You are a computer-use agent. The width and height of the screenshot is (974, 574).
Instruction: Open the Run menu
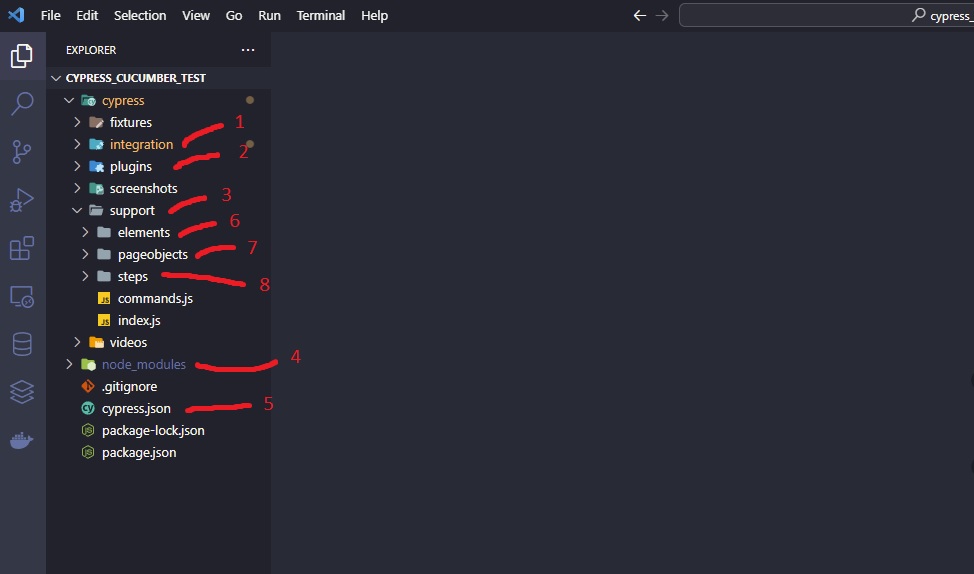point(269,16)
